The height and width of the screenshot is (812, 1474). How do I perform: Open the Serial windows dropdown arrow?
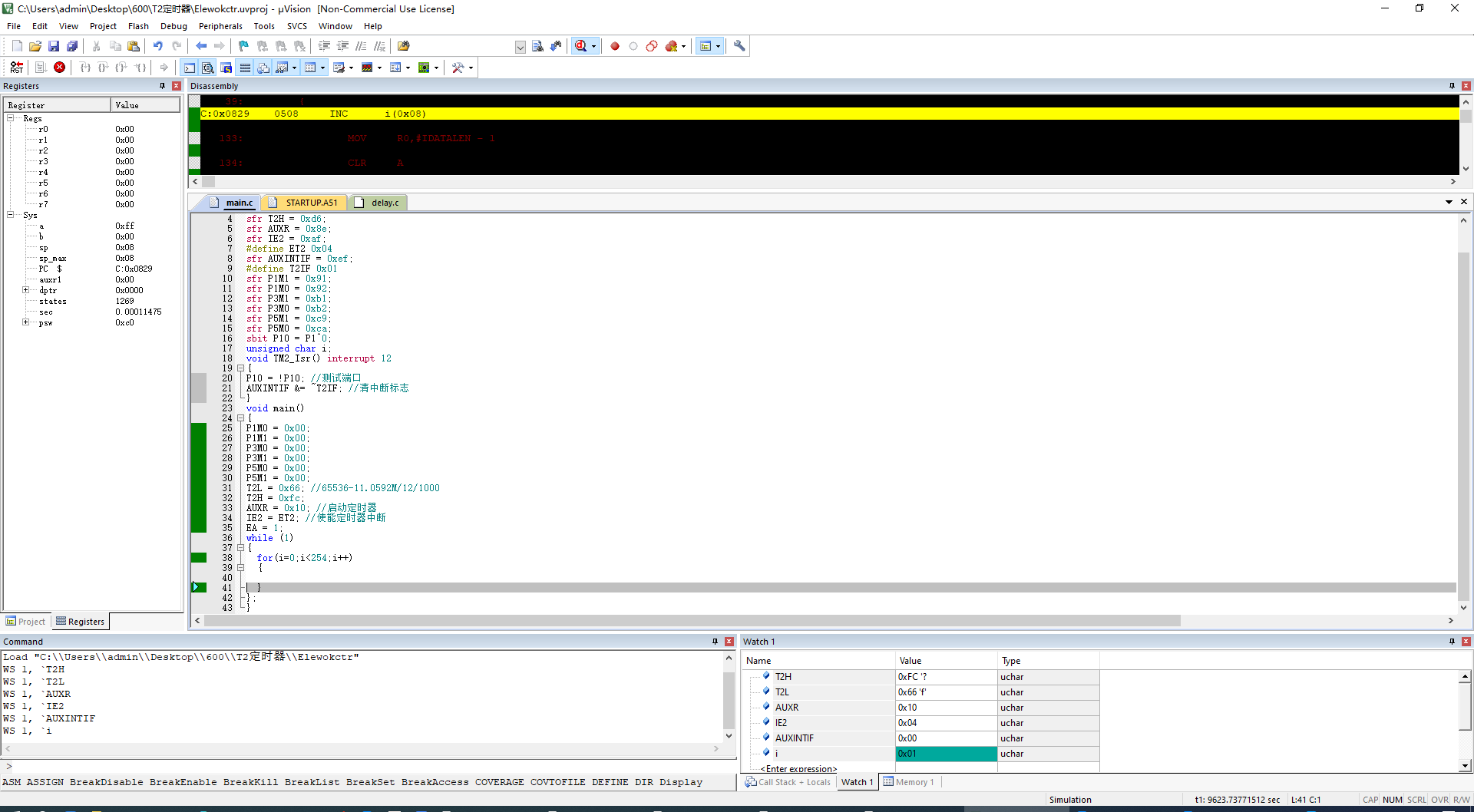352,68
